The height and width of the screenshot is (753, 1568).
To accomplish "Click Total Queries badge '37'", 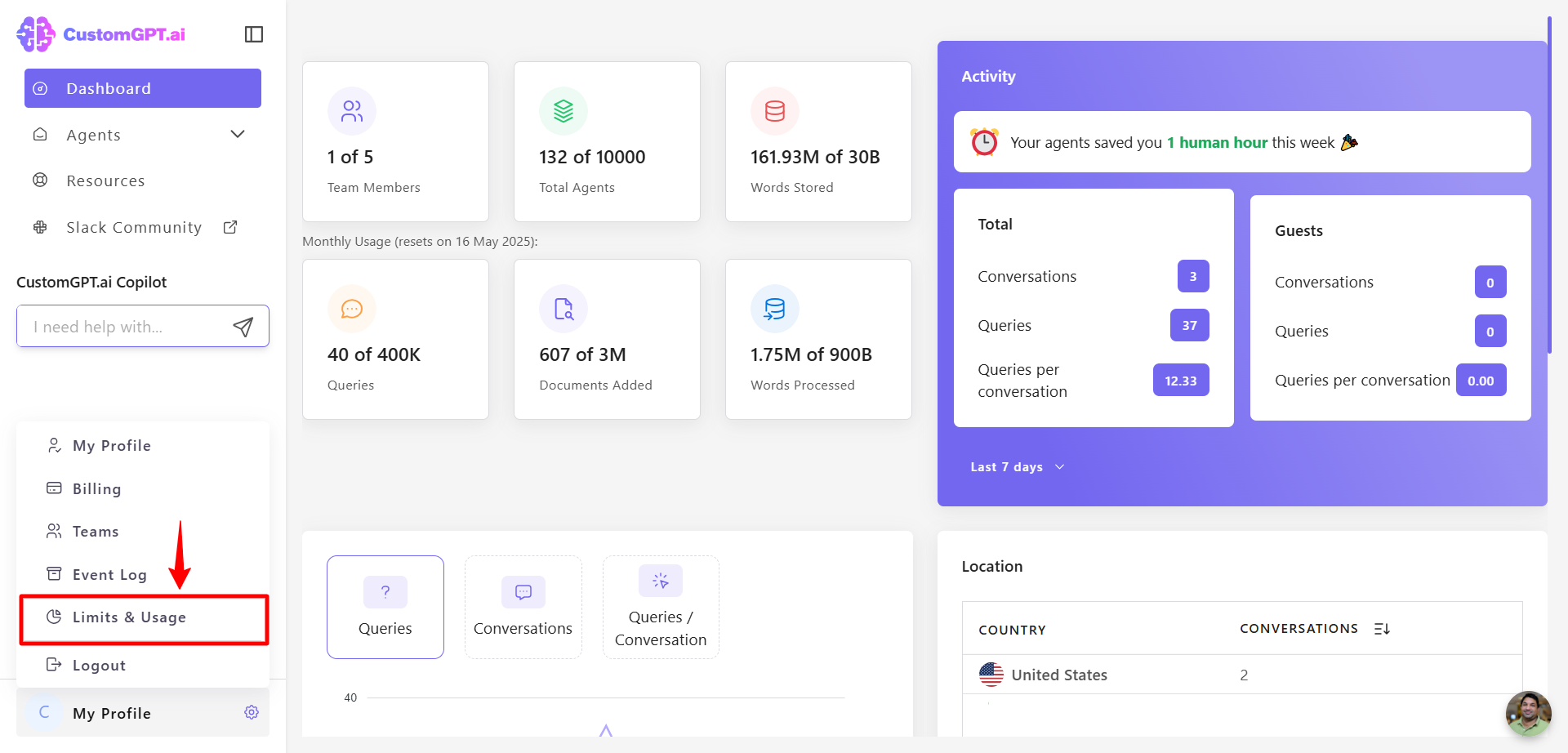I will point(1190,325).
